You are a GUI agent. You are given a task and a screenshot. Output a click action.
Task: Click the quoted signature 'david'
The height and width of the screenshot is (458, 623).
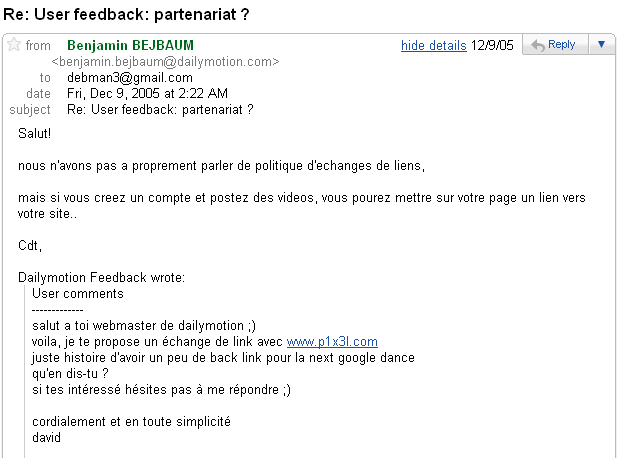click(x=47, y=437)
